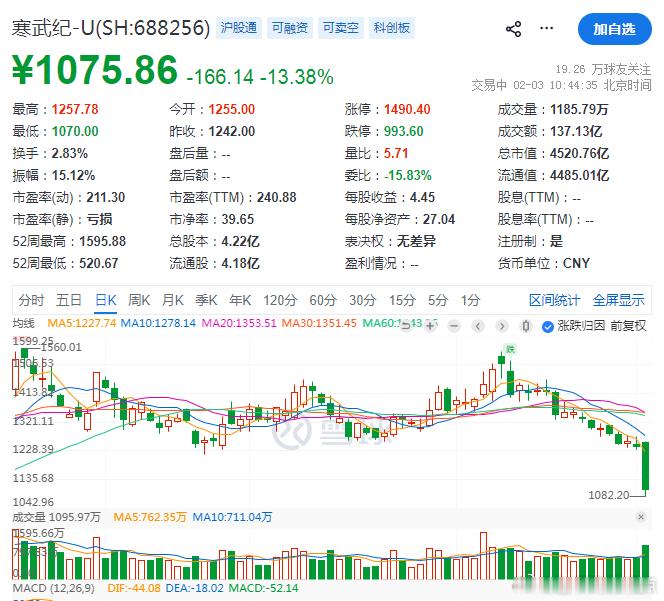
Task: Click the MA5:1227.74 legend label
Action: [x=82, y=323]
